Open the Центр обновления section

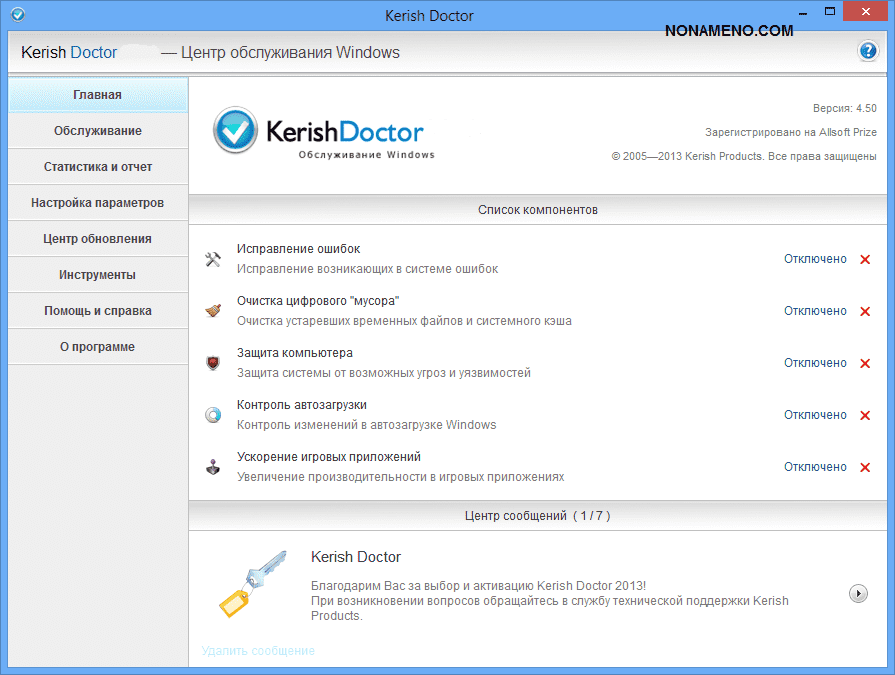click(97, 239)
